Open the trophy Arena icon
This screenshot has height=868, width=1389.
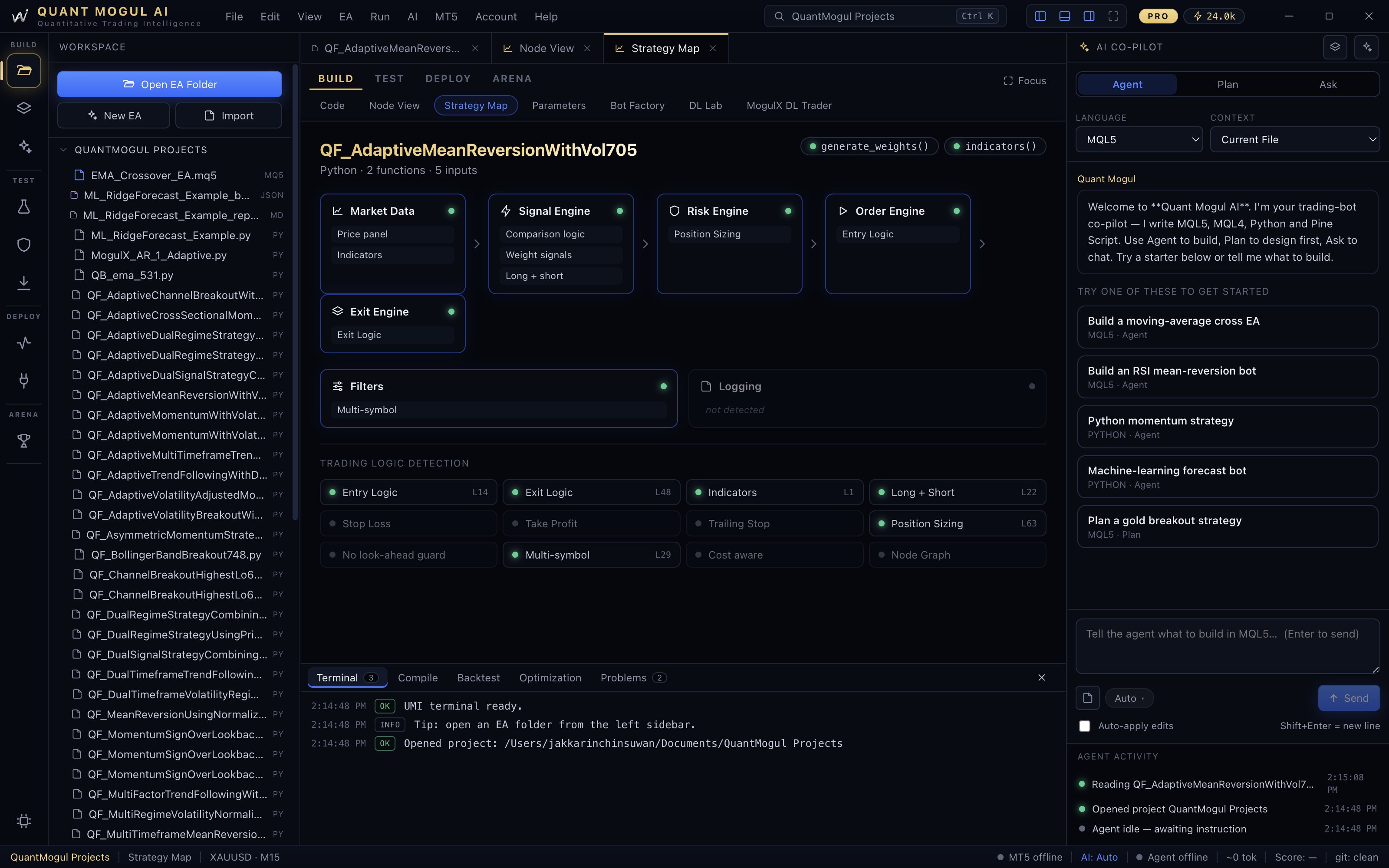tap(23, 441)
